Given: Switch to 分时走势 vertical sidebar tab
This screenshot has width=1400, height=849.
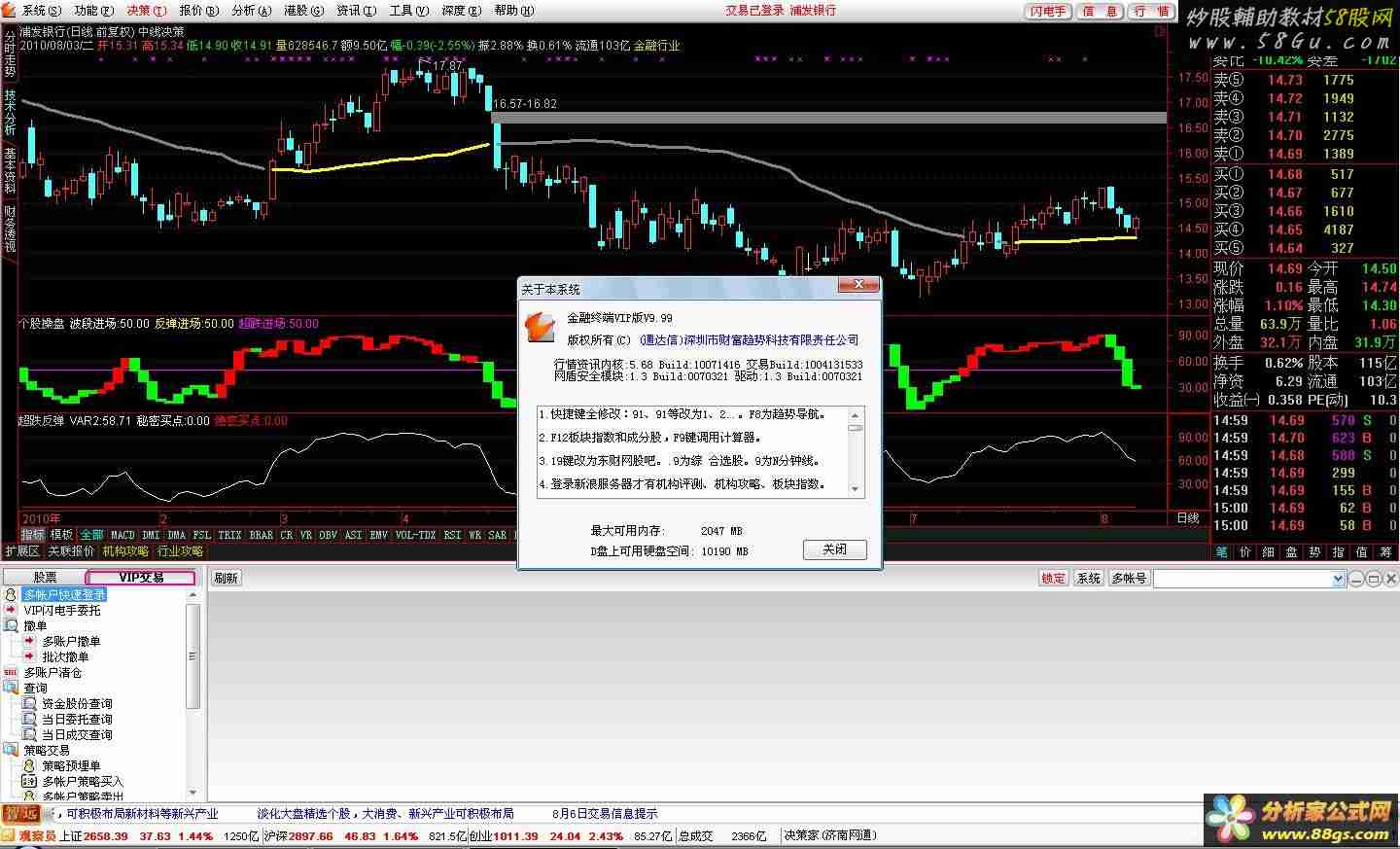Looking at the screenshot, I should point(9,55).
